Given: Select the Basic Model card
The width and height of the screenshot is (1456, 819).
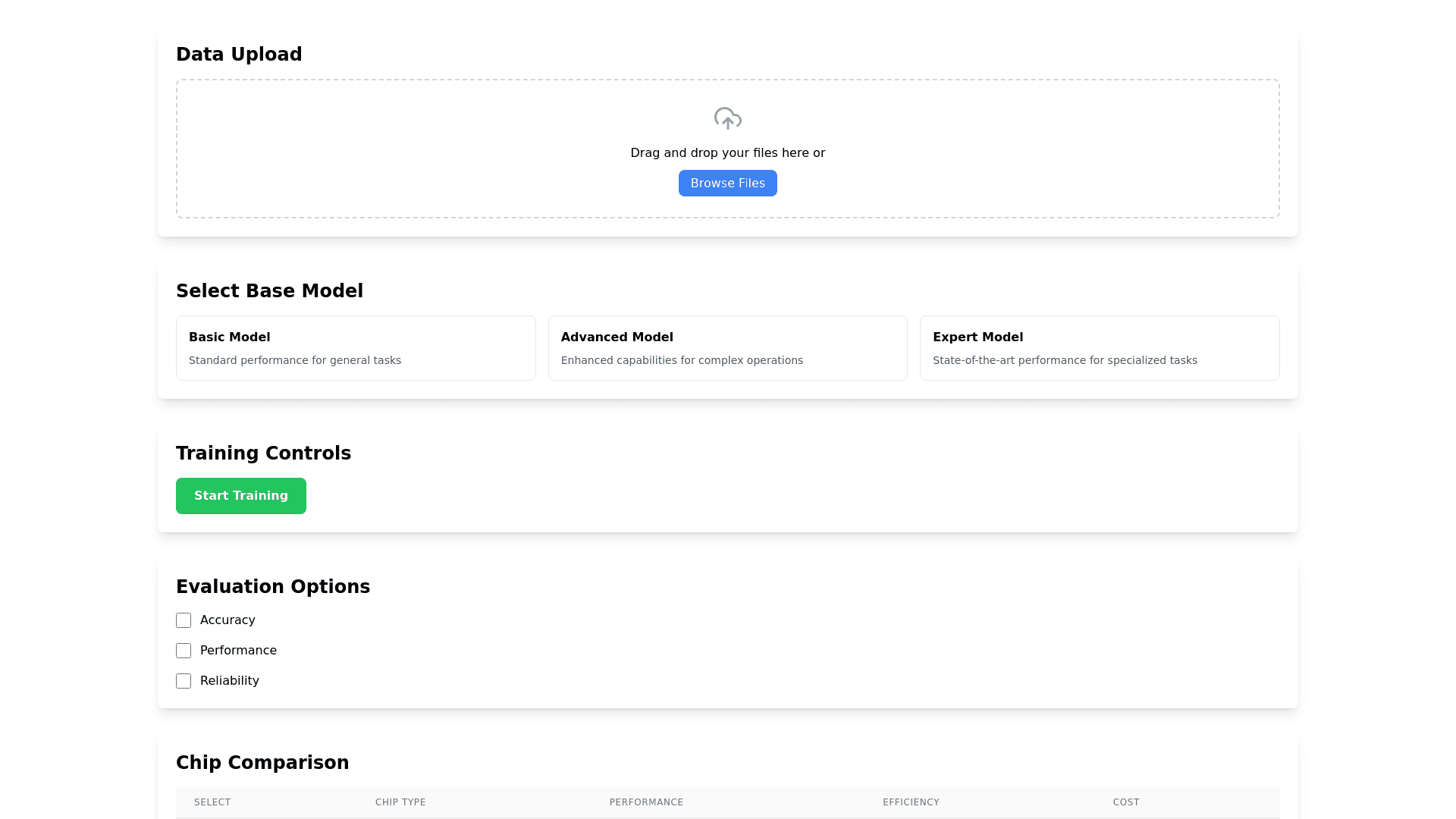Looking at the screenshot, I should (x=355, y=347).
